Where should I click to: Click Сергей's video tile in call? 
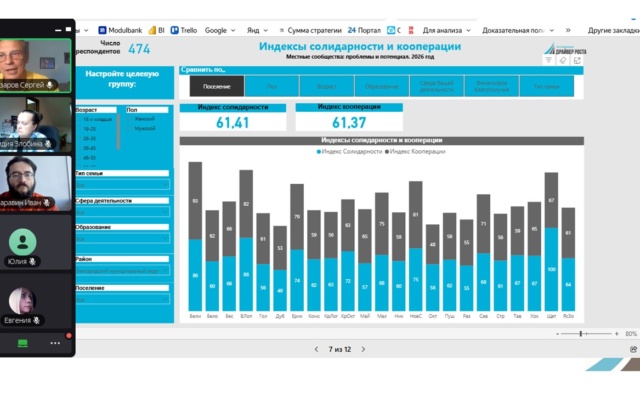point(36,66)
